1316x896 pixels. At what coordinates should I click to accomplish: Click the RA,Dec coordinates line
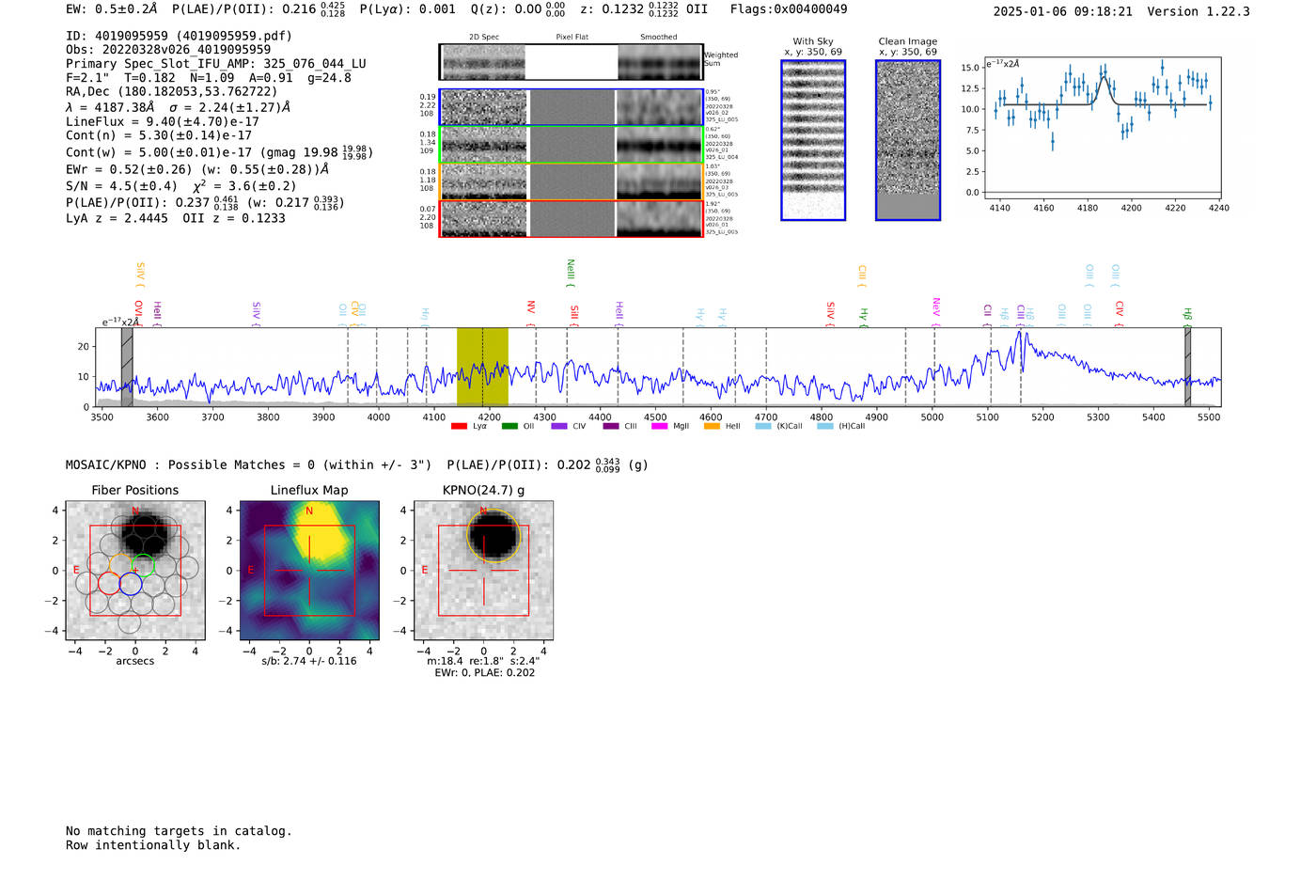[x=172, y=92]
